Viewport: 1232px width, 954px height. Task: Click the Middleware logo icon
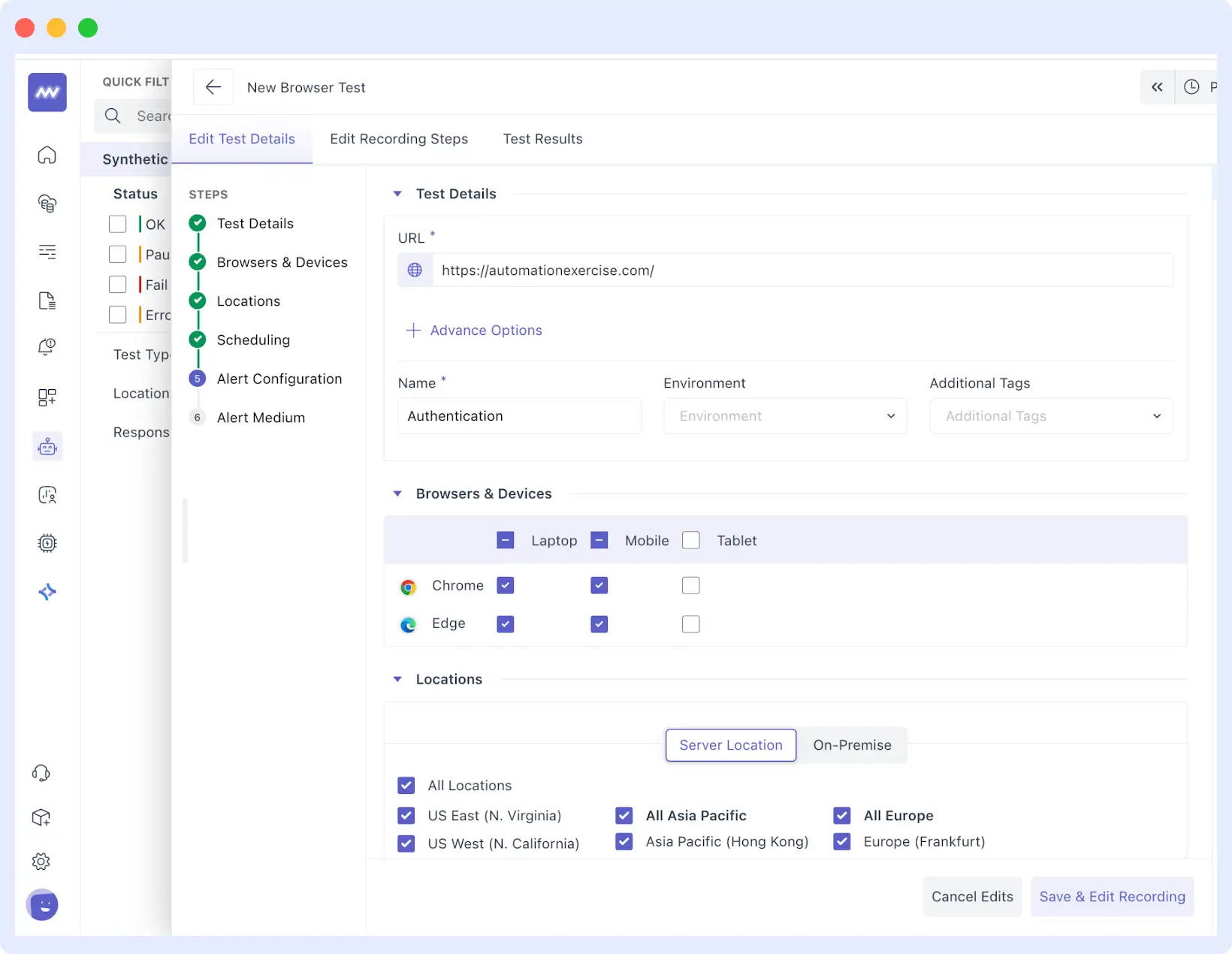[x=47, y=92]
